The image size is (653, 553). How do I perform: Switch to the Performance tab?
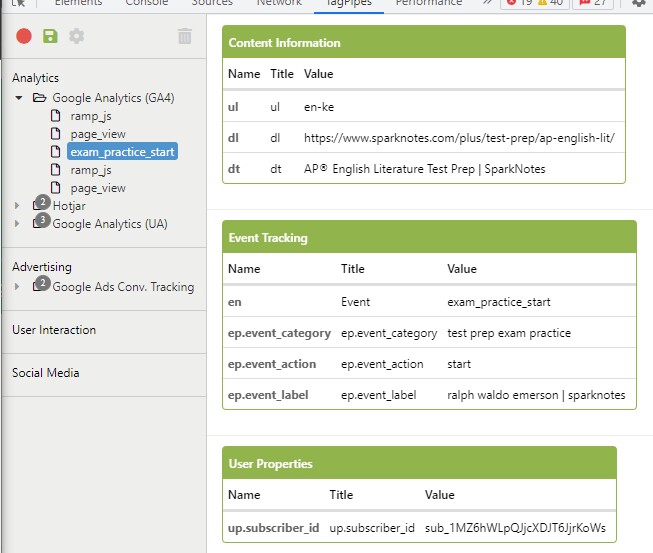(429, 3)
